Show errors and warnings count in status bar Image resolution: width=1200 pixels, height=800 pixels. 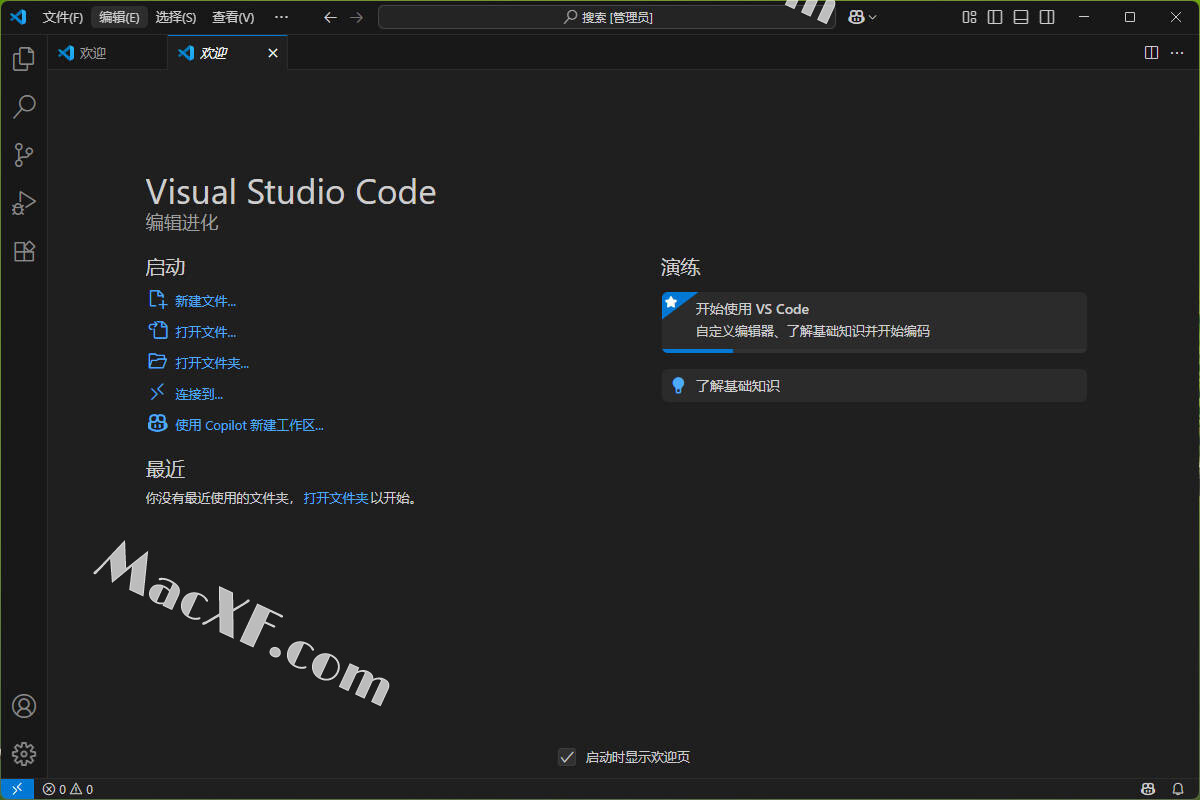(68, 789)
